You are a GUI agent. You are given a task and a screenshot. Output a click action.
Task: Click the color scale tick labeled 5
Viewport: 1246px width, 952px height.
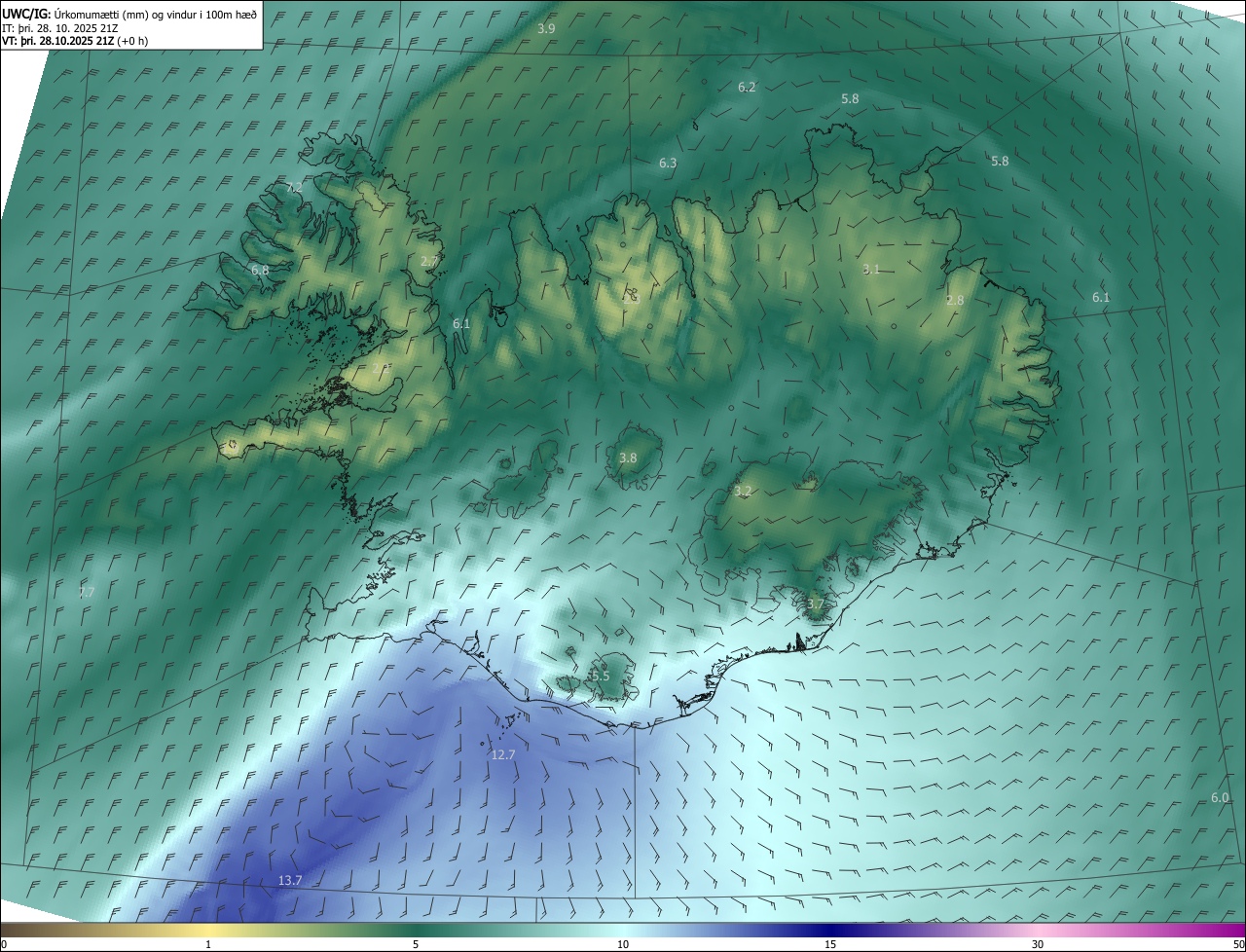416,944
